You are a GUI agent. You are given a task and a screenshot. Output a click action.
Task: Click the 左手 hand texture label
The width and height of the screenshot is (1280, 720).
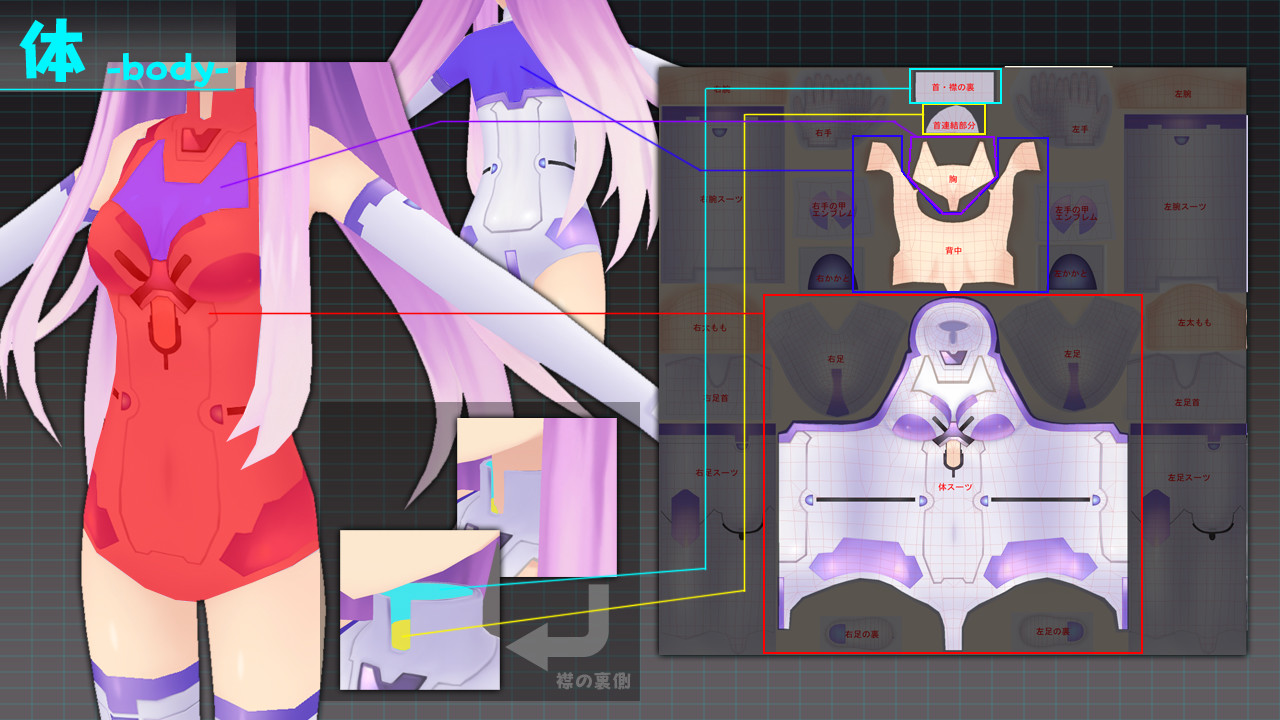coord(1079,128)
